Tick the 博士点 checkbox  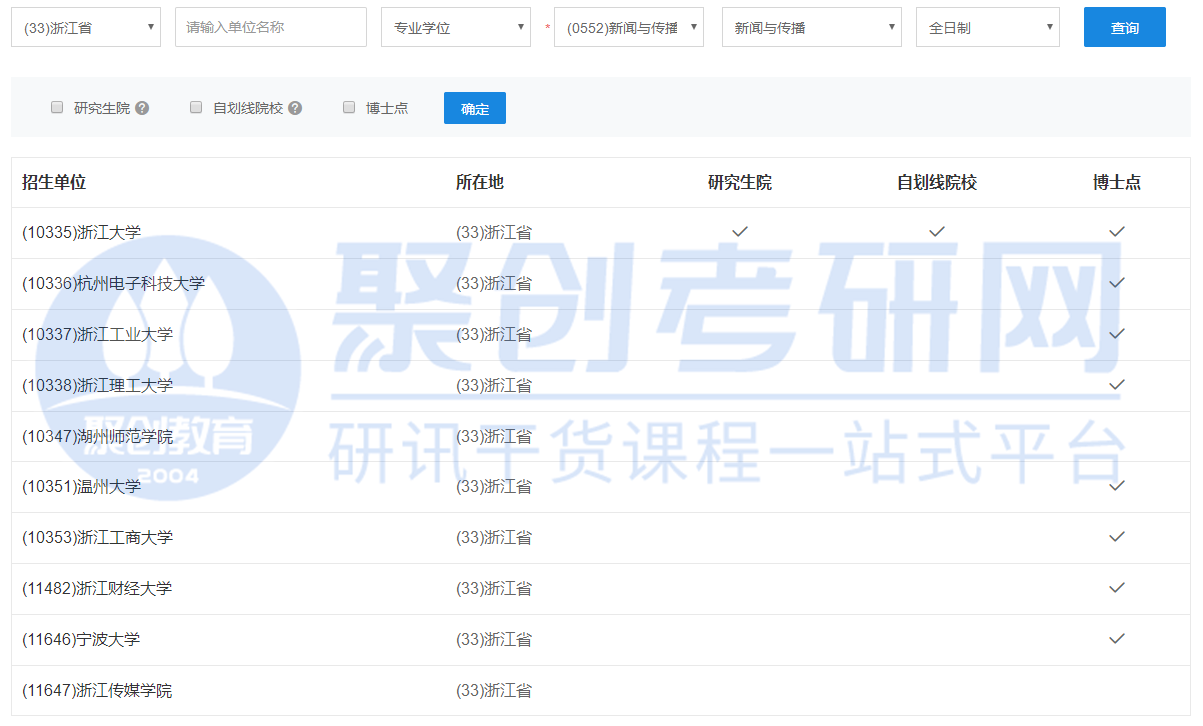[x=349, y=107]
